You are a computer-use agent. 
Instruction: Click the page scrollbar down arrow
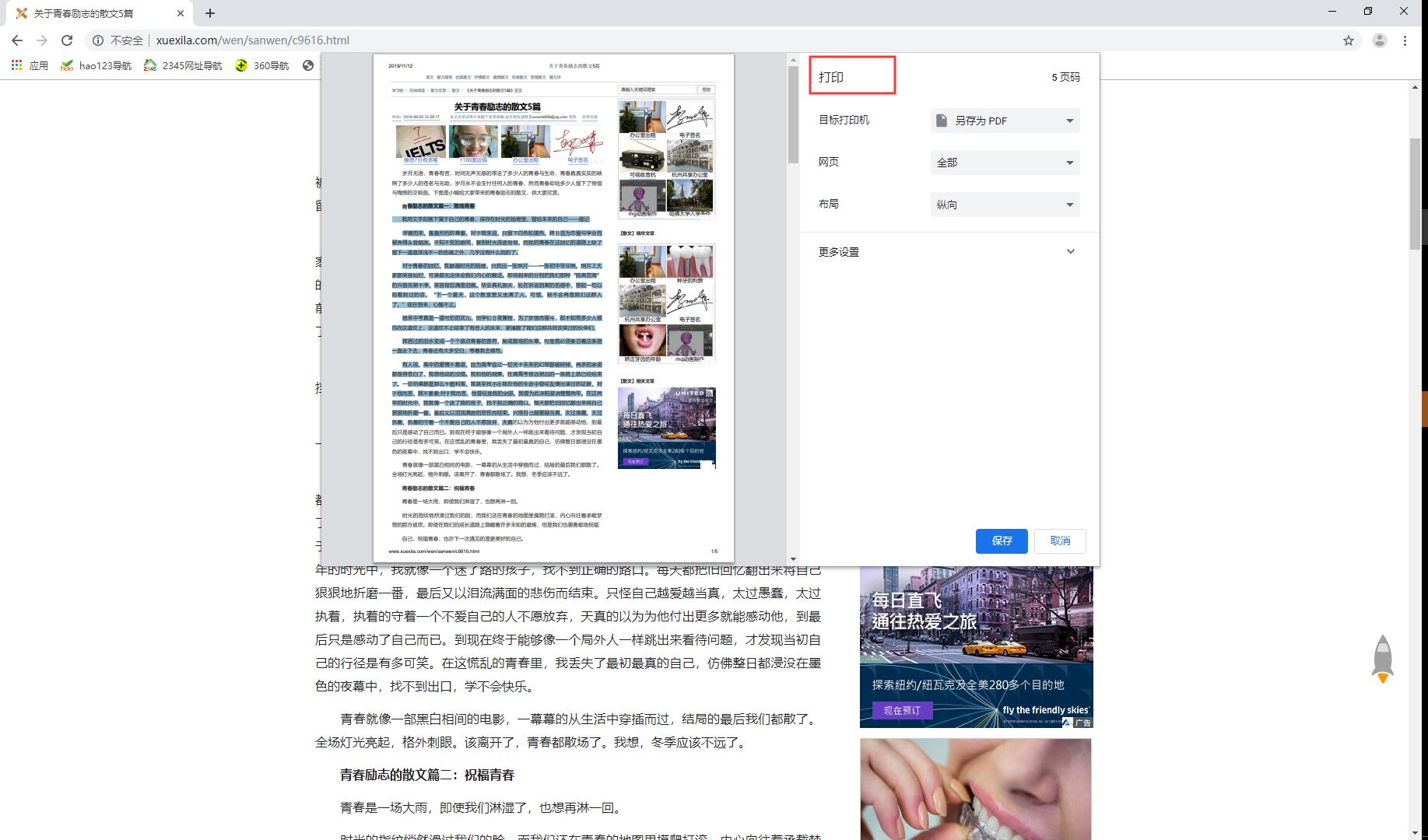(x=1415, y=833)
